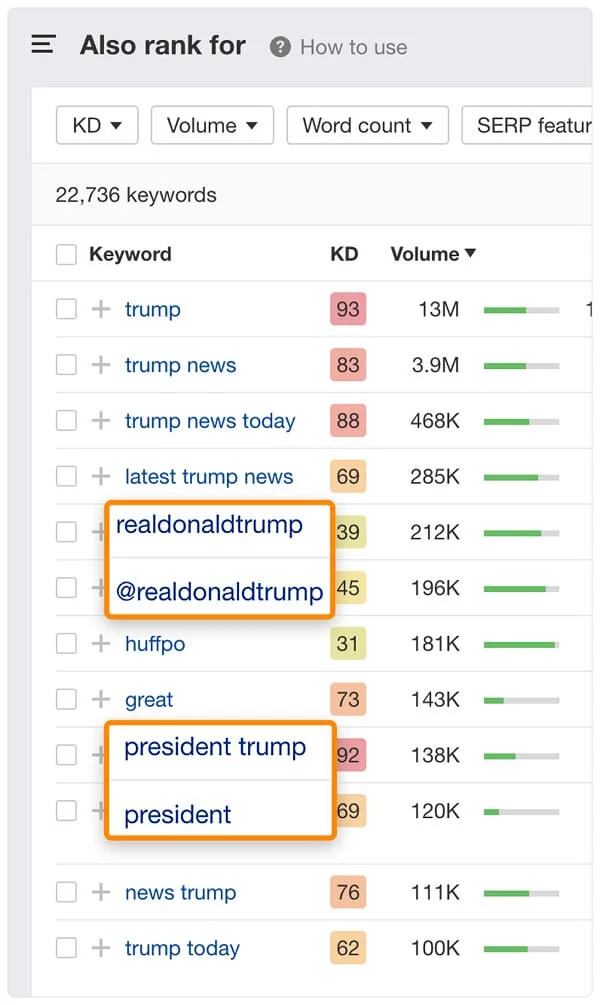The height and width of the screenshot is (1005, 600).
Task: Add great keyword using plus icon
Action: pos(101,700)
